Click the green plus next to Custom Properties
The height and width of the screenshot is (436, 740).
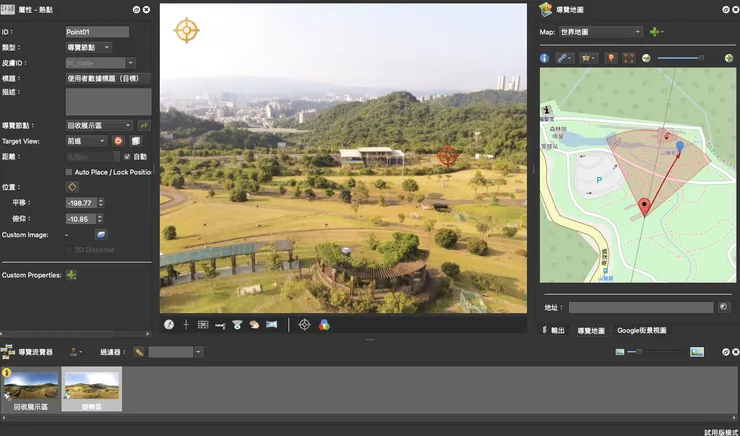72,275
